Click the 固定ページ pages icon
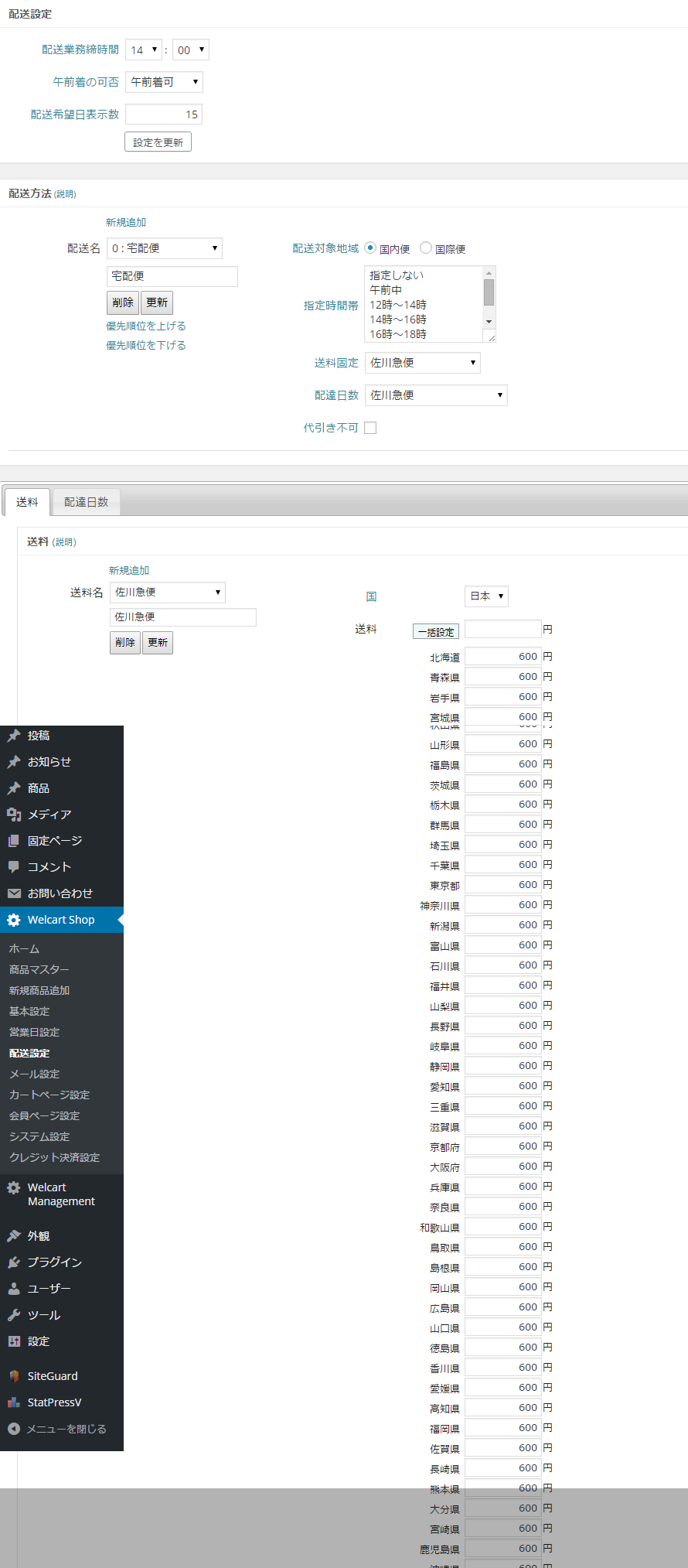 14,841
